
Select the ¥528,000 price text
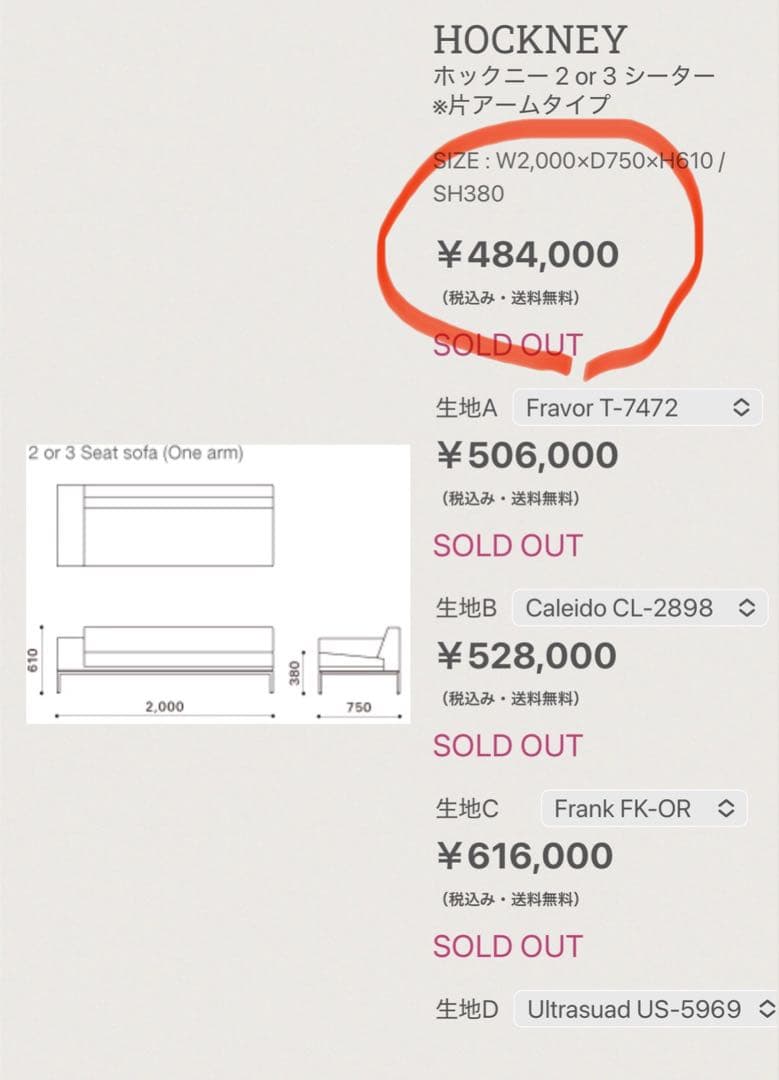pyautogui.click(x=527, y=656)
